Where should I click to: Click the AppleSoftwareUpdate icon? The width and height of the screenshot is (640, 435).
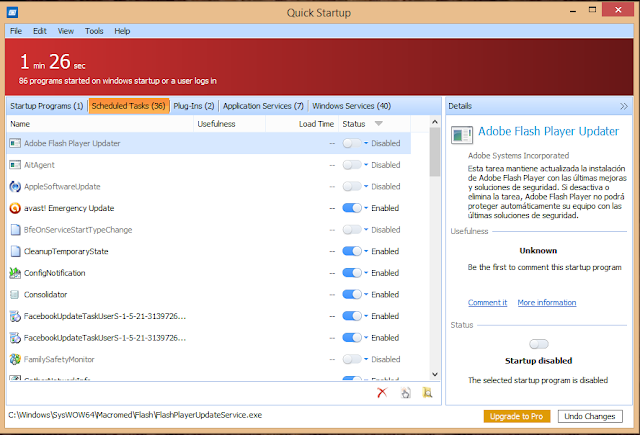[x=15, y=186]
